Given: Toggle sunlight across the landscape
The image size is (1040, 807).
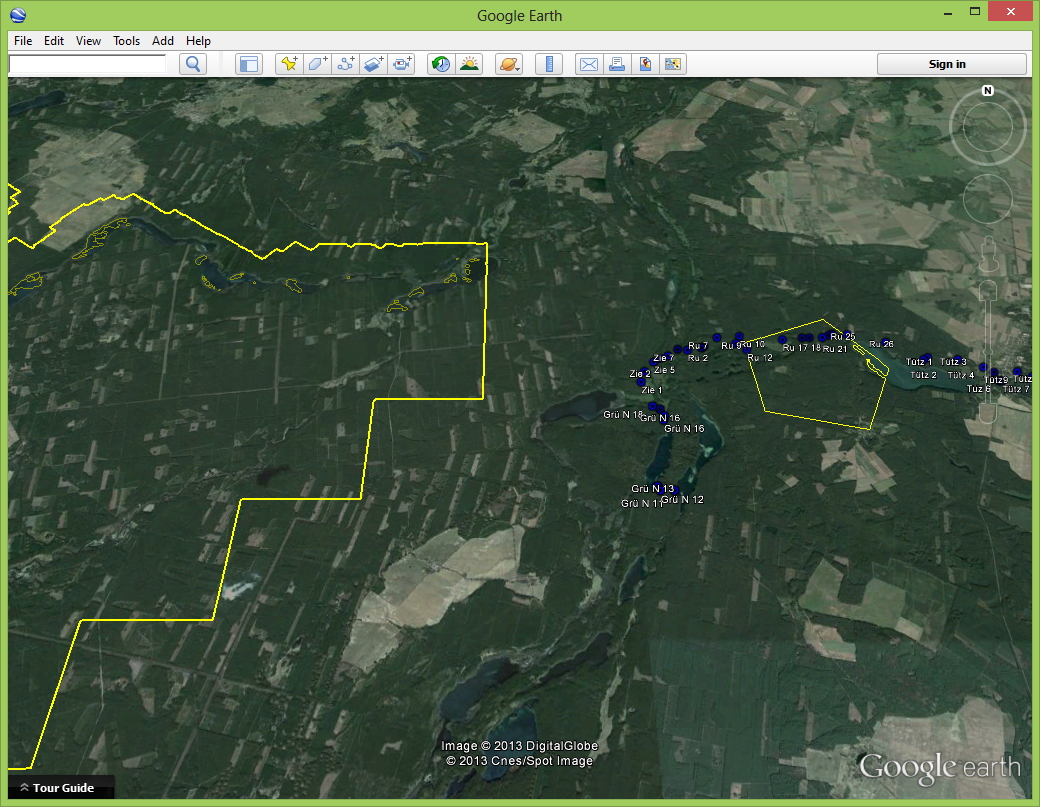Looking at the screenshot, I should [x=468, y=64].
